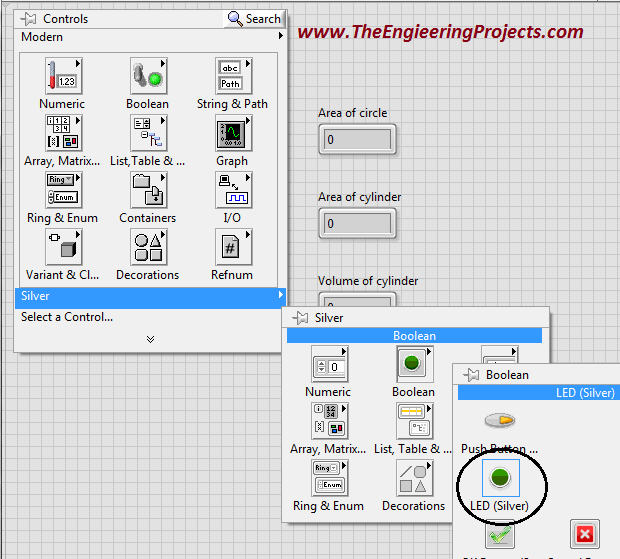
Task: Click the Silver palette title text
Action: coord(329,318)
